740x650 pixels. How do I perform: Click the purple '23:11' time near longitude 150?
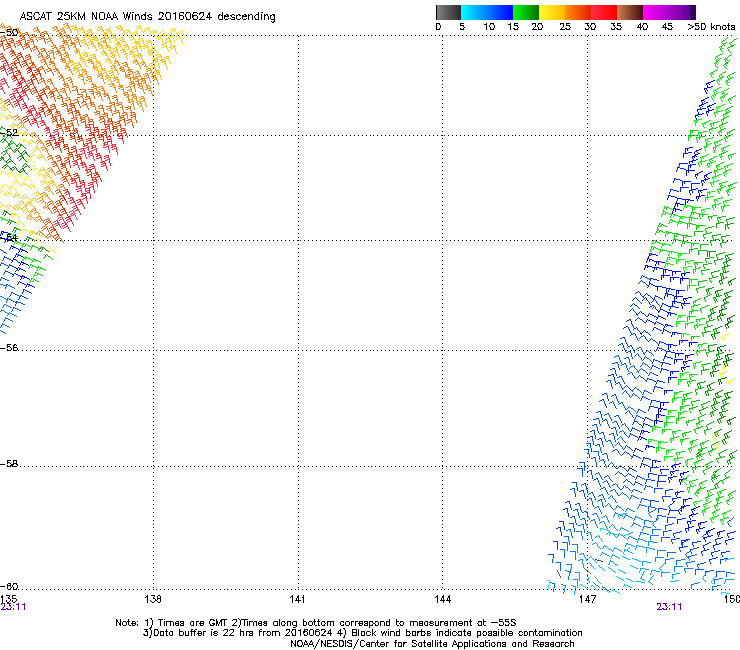(x=669, y=607)
